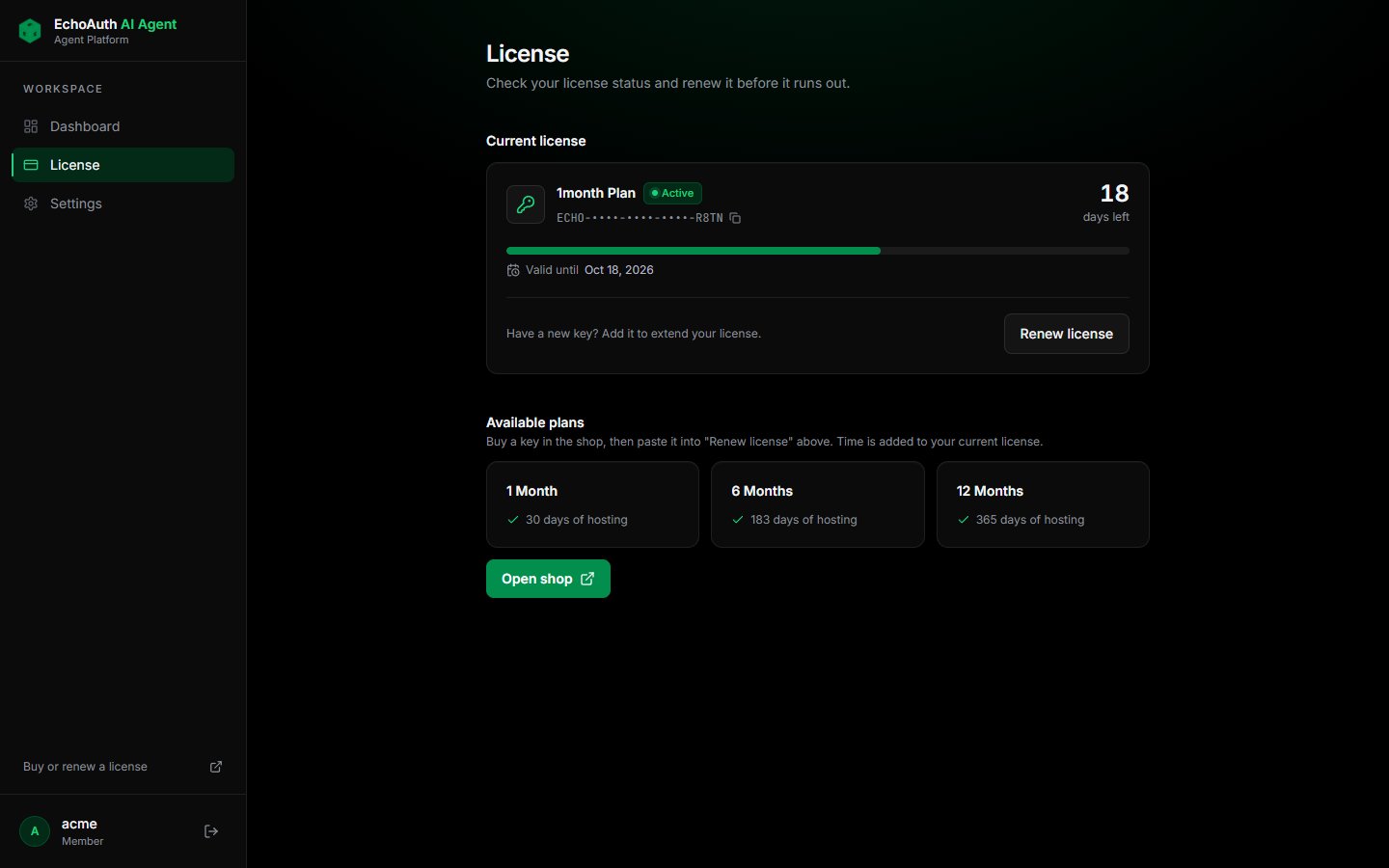Click the checkmark next to 30 days of hosting

(513, 520)
